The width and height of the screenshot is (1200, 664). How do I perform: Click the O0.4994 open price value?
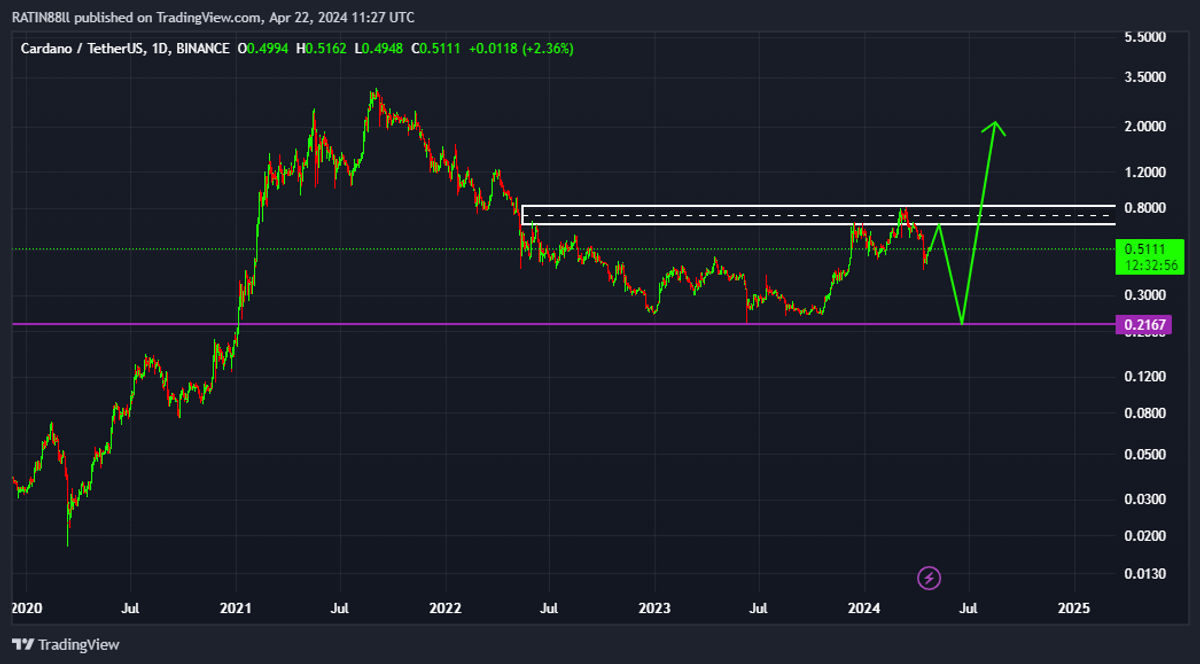(x=263, y=48)
